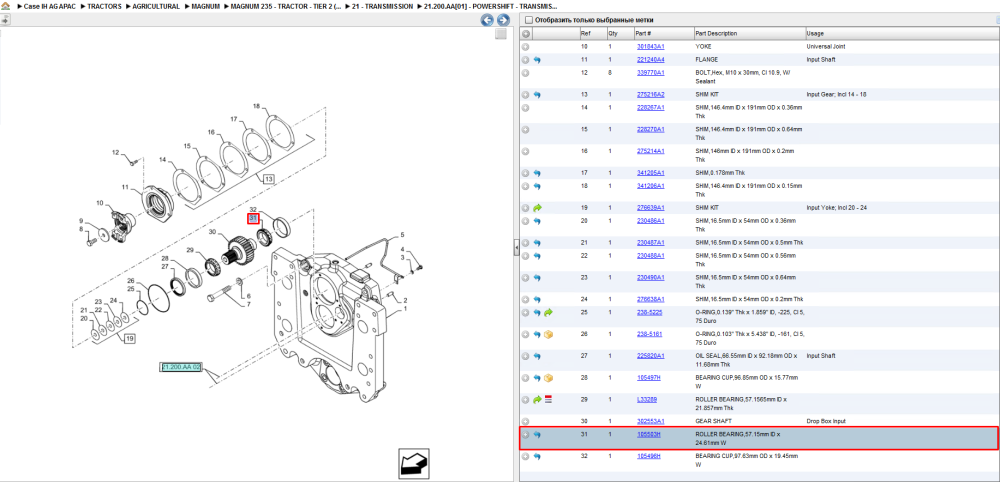Click the green arrow icon in row 25 O-RING
This screenshot has width=1000, height=482.
(x=548, y=313)
